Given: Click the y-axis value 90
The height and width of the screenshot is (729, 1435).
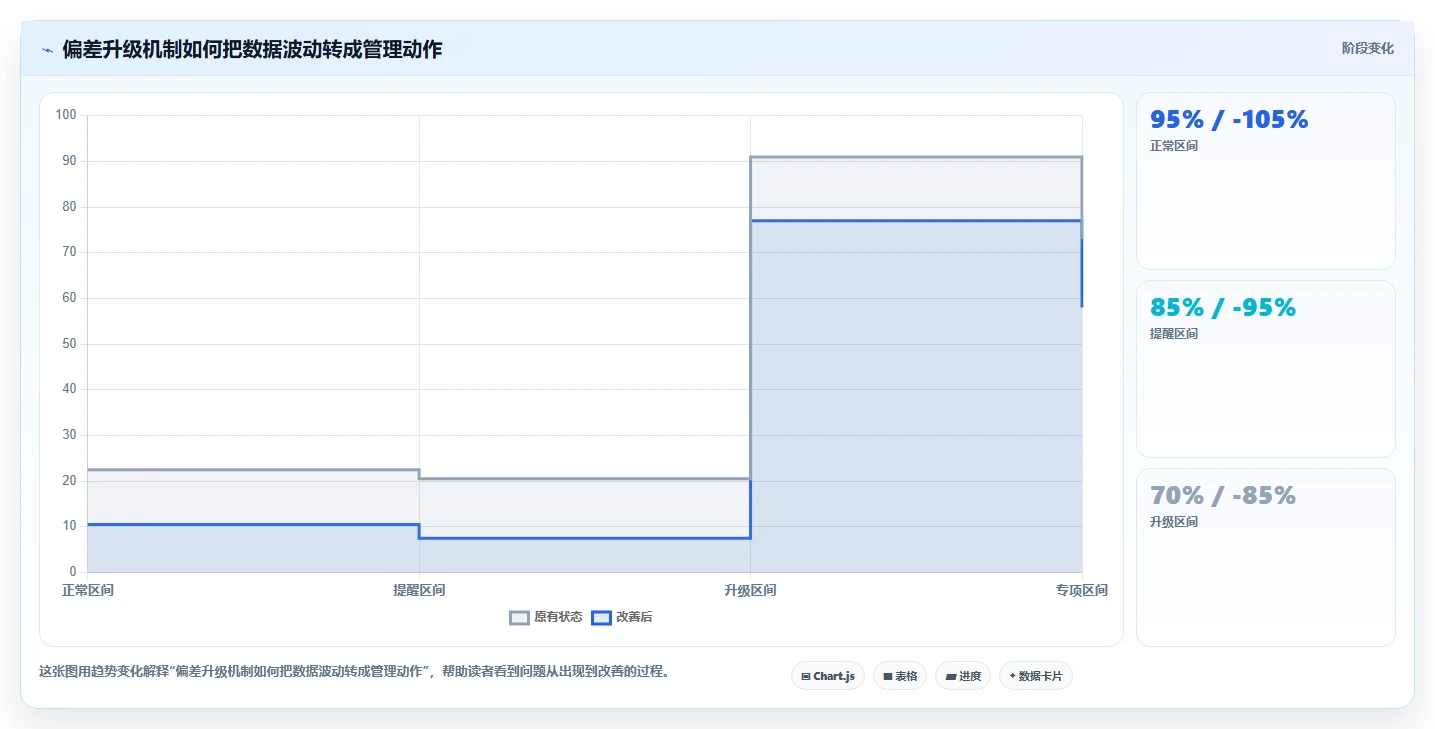Looking at the screenshot, I should [x=69, y=161].
